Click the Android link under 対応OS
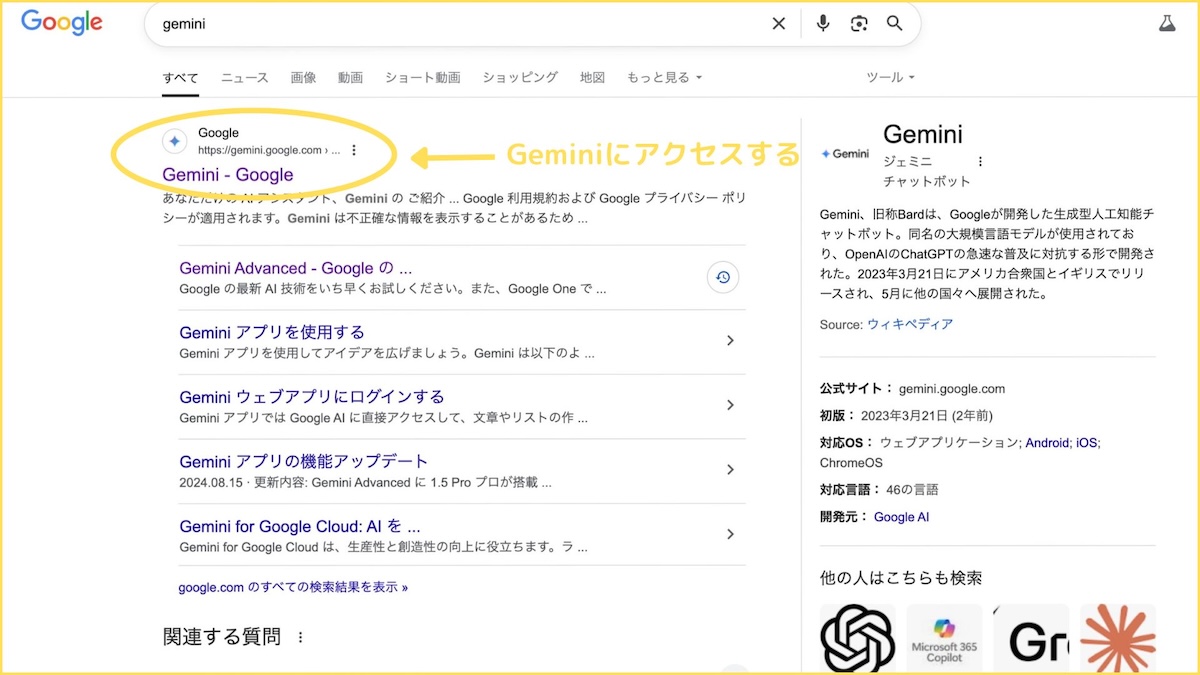The height and width of the screenshot is (675, 1200). click(x=1047, y=442)
